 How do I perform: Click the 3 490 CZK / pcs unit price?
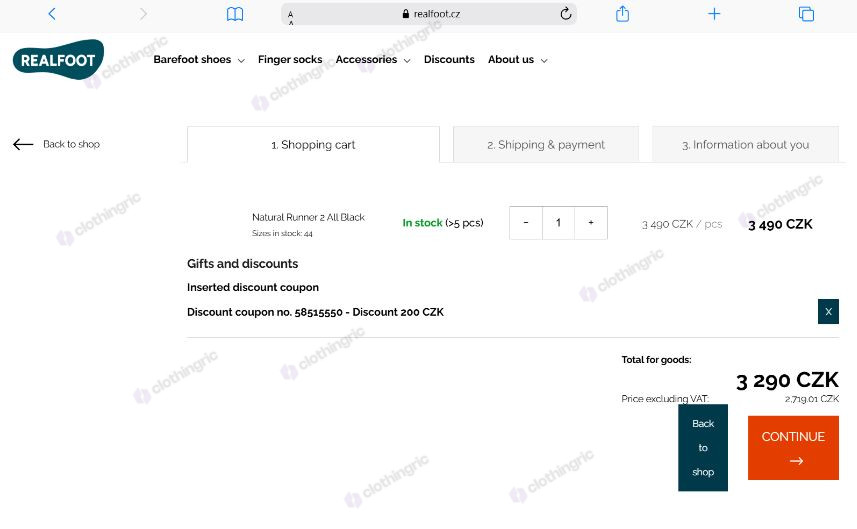click(682, 224)
